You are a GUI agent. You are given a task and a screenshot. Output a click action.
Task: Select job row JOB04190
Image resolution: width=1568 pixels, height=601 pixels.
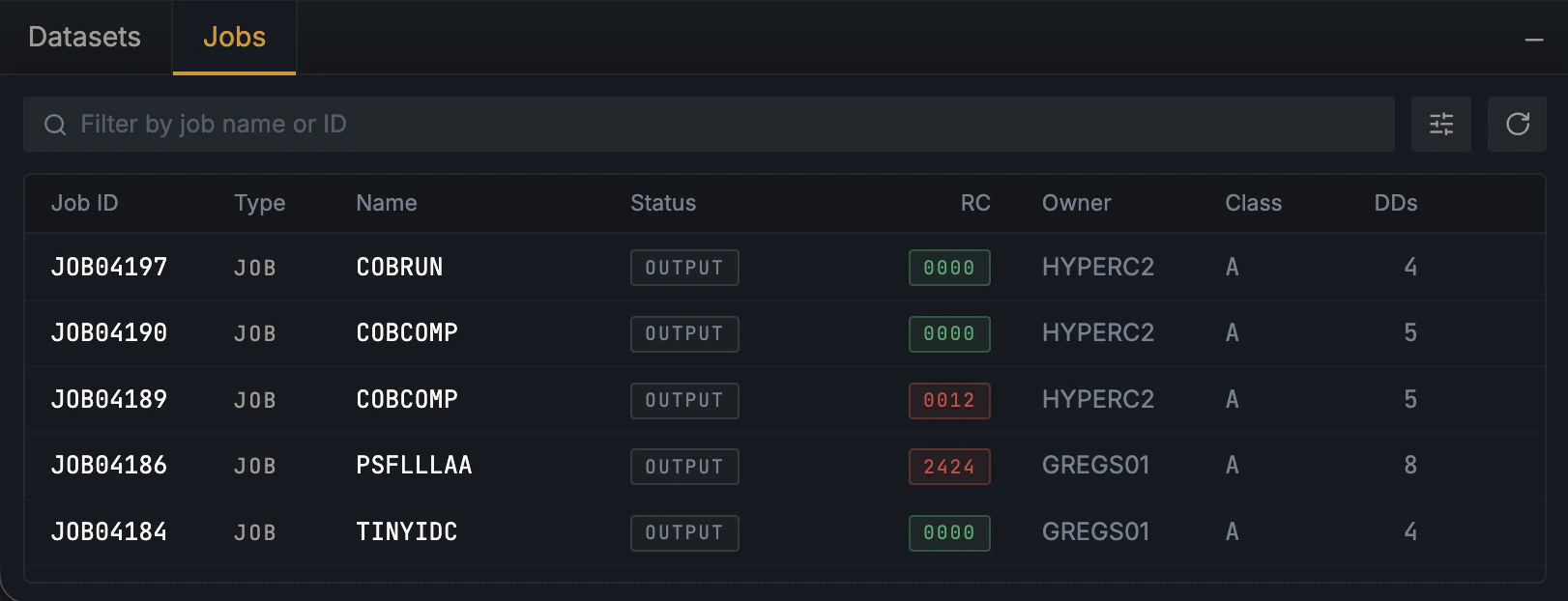tap(784, 333)
